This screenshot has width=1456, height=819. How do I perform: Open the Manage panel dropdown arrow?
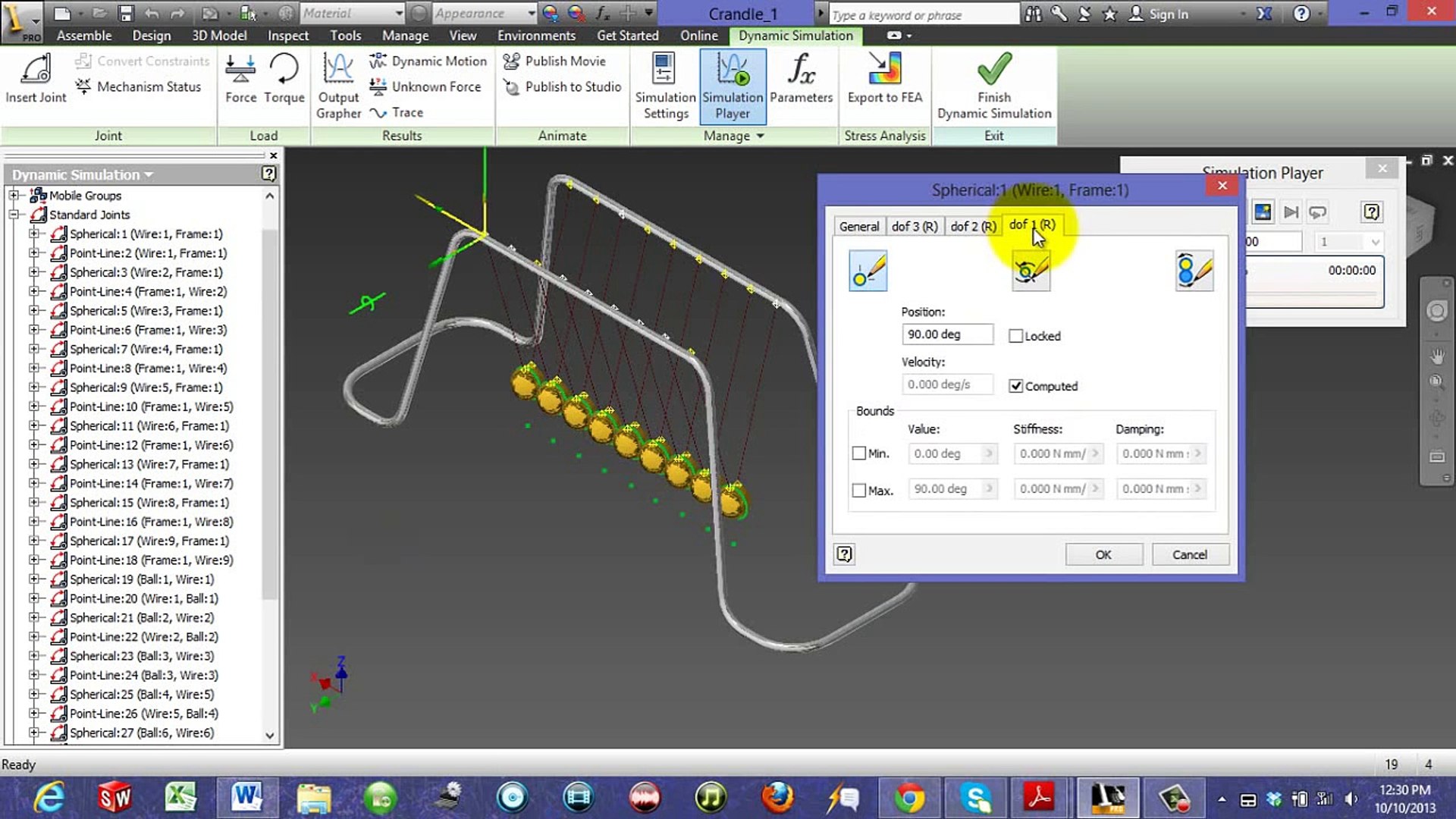click(760, 136)
